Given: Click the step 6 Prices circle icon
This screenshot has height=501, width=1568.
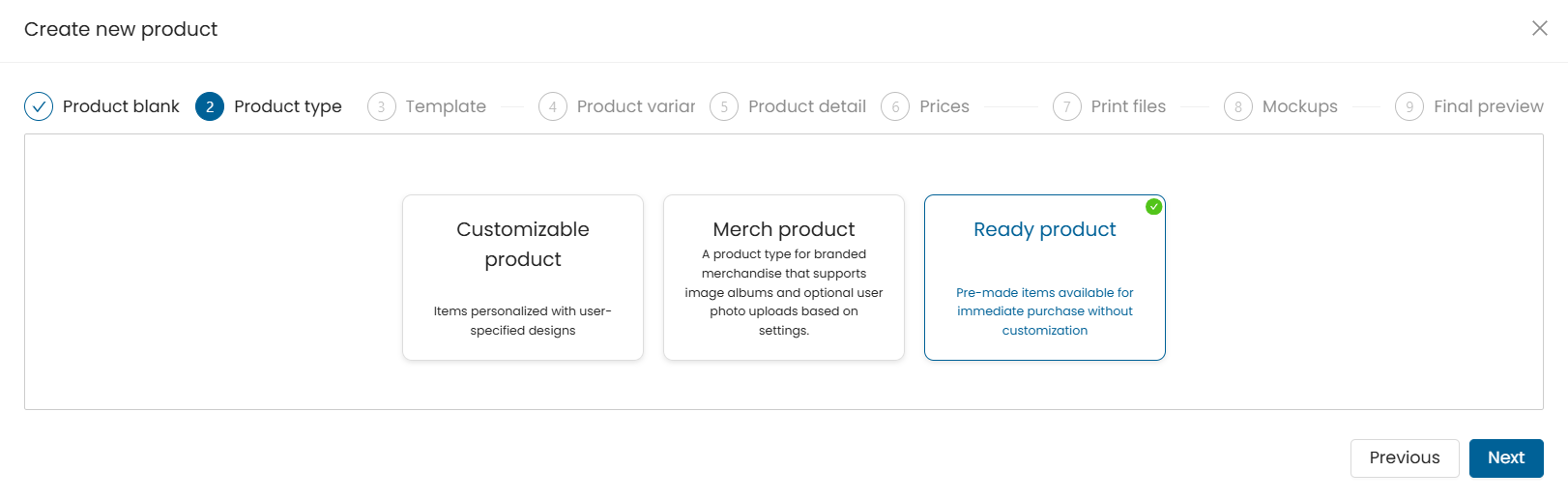Looking at the screenshot, I should [895, 106].
